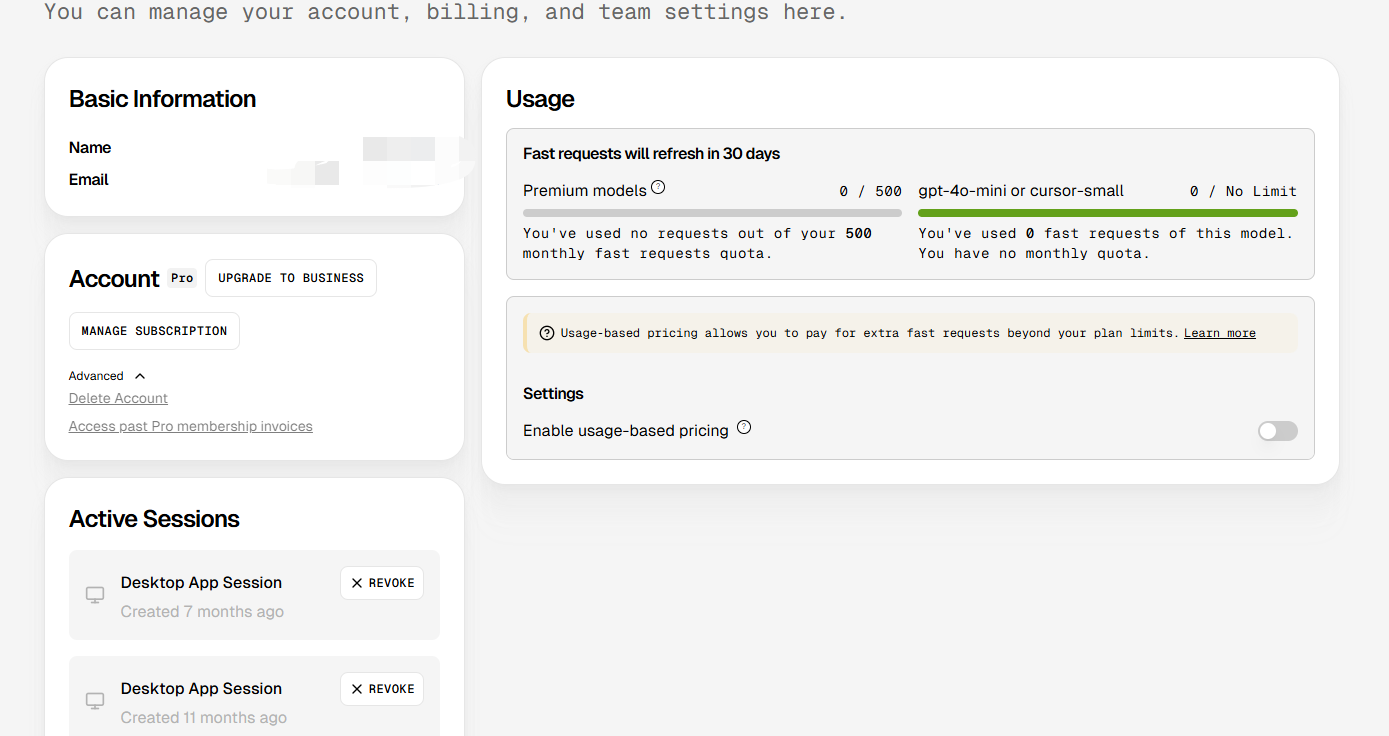Click the 'Enable usage-based pricing' label
This screenshot has height=736, width=1389.
pyautogui.click(x=626, y=431)
